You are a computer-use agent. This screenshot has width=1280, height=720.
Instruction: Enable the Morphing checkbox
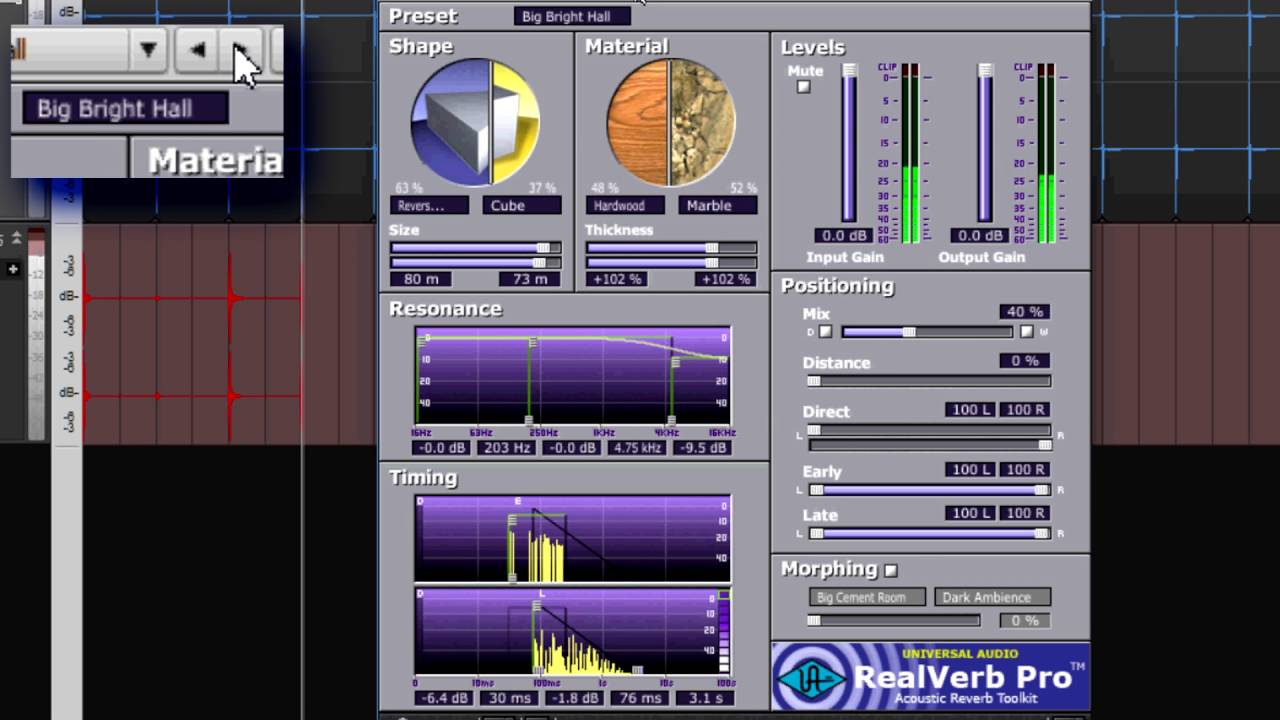click(x=891, y=570)
